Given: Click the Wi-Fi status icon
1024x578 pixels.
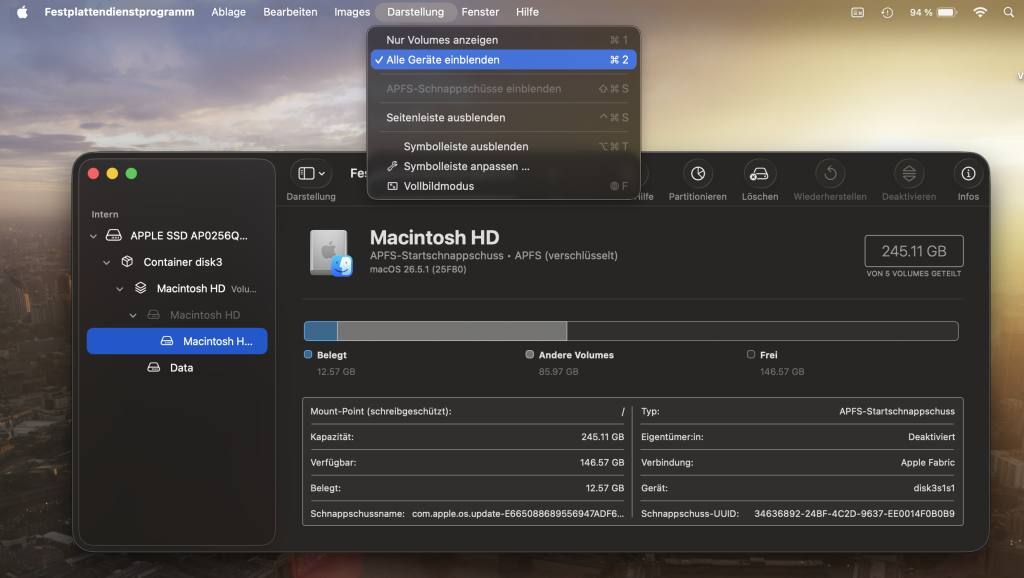Looking at the screenshot, I should [x=980, y=12].
